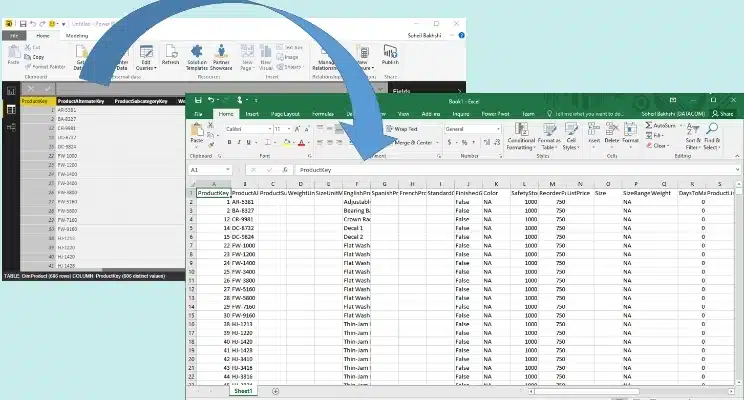The image size is (744, 400).
Task: Click the Refresh icon in Power BI
Action: click(170, 54)
